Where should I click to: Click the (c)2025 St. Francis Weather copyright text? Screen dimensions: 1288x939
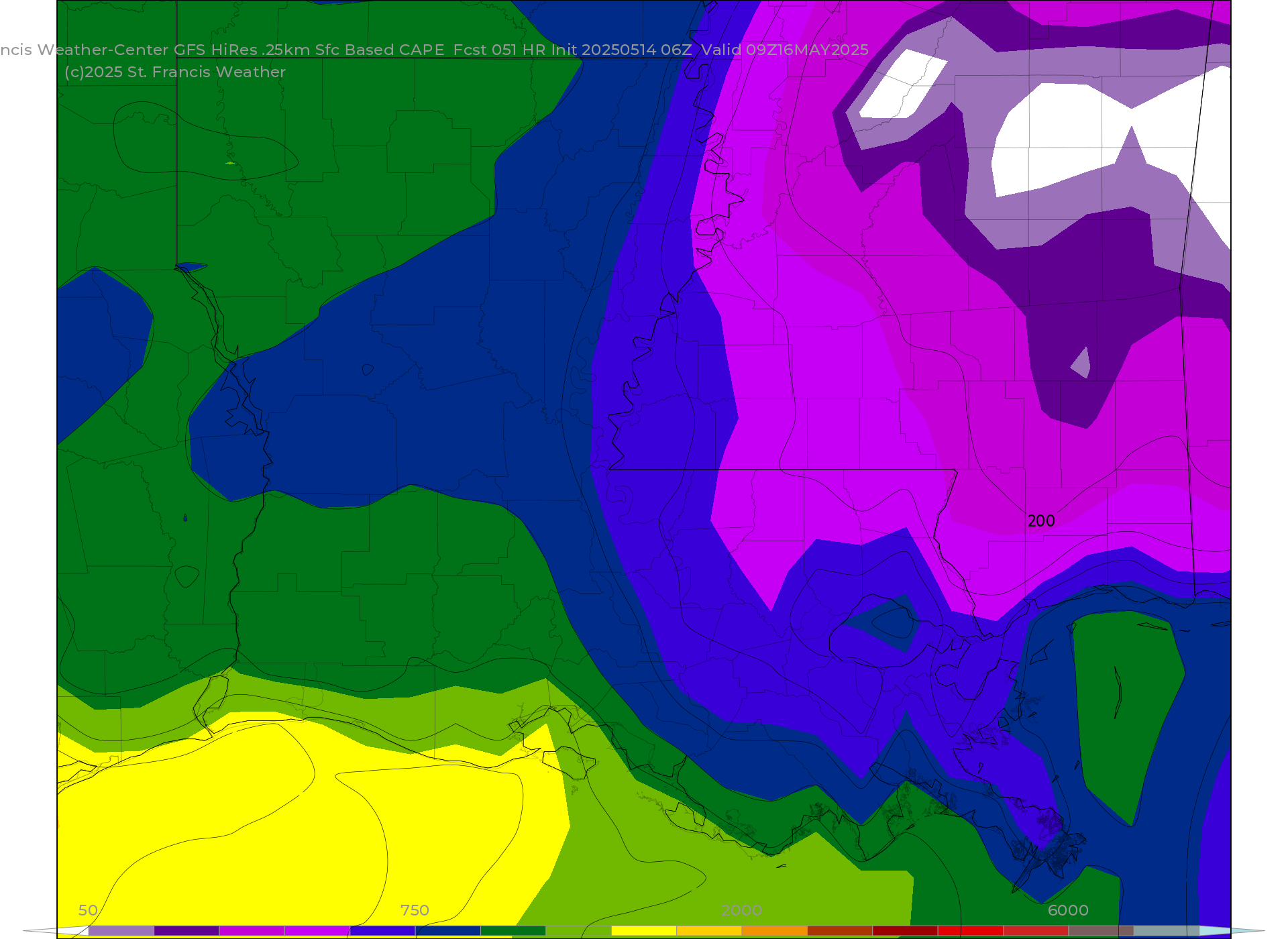click(x=175, y=72)
